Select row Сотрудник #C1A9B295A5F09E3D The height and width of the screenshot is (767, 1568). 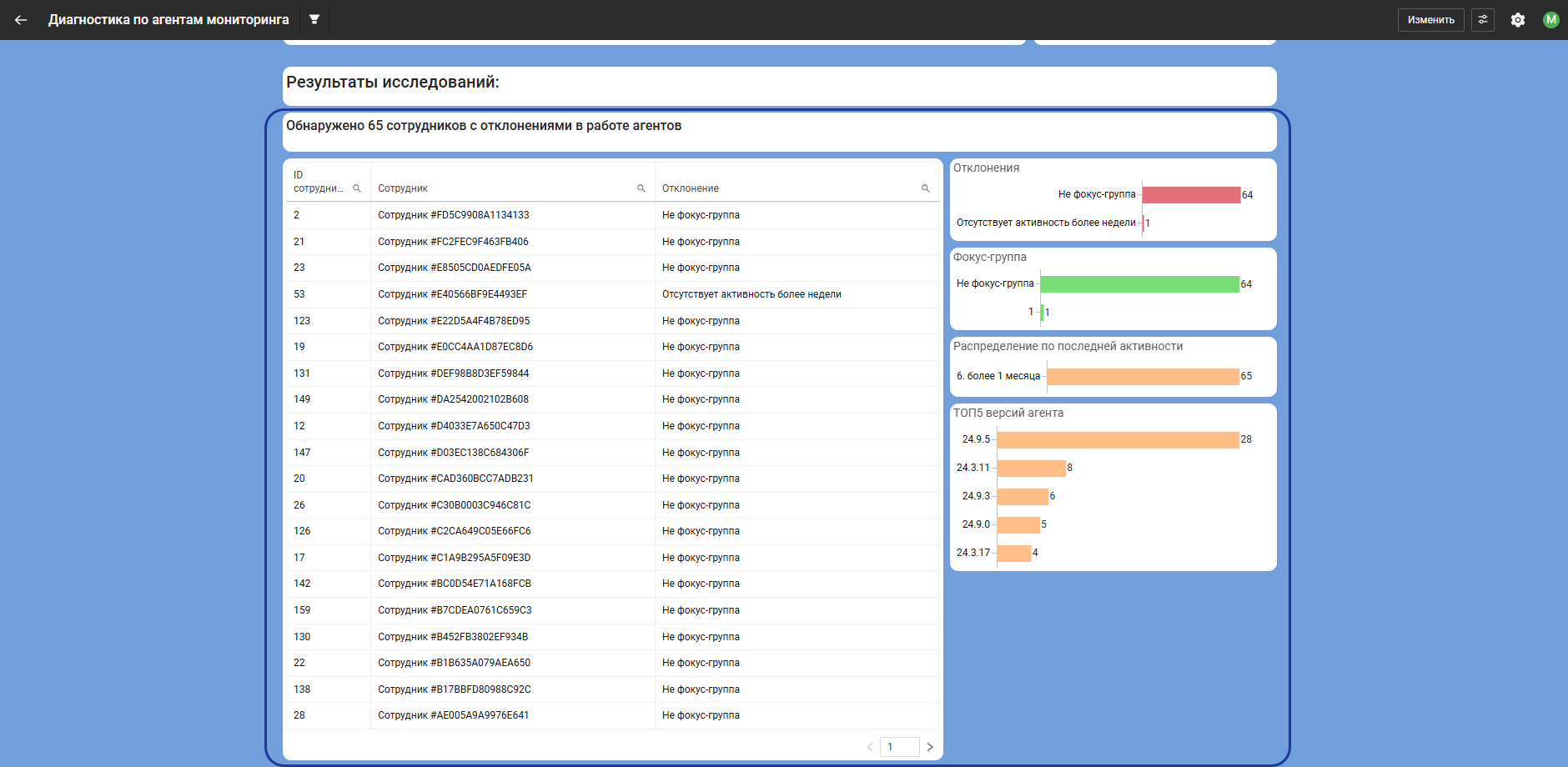click(613, 558)
